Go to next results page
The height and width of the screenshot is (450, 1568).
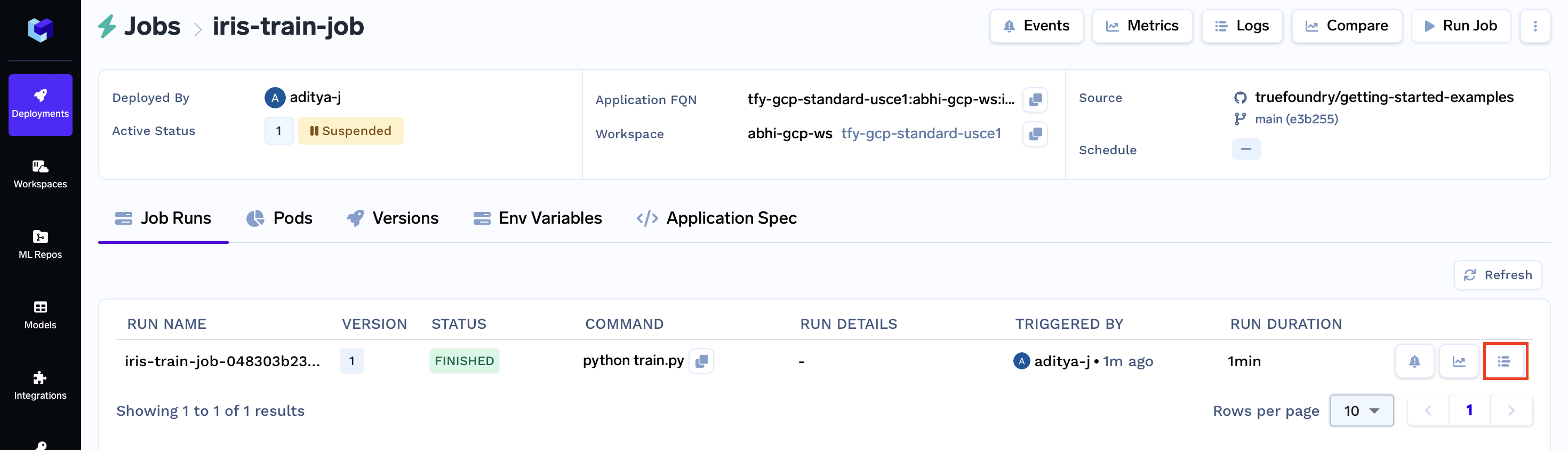[1511, 410]
